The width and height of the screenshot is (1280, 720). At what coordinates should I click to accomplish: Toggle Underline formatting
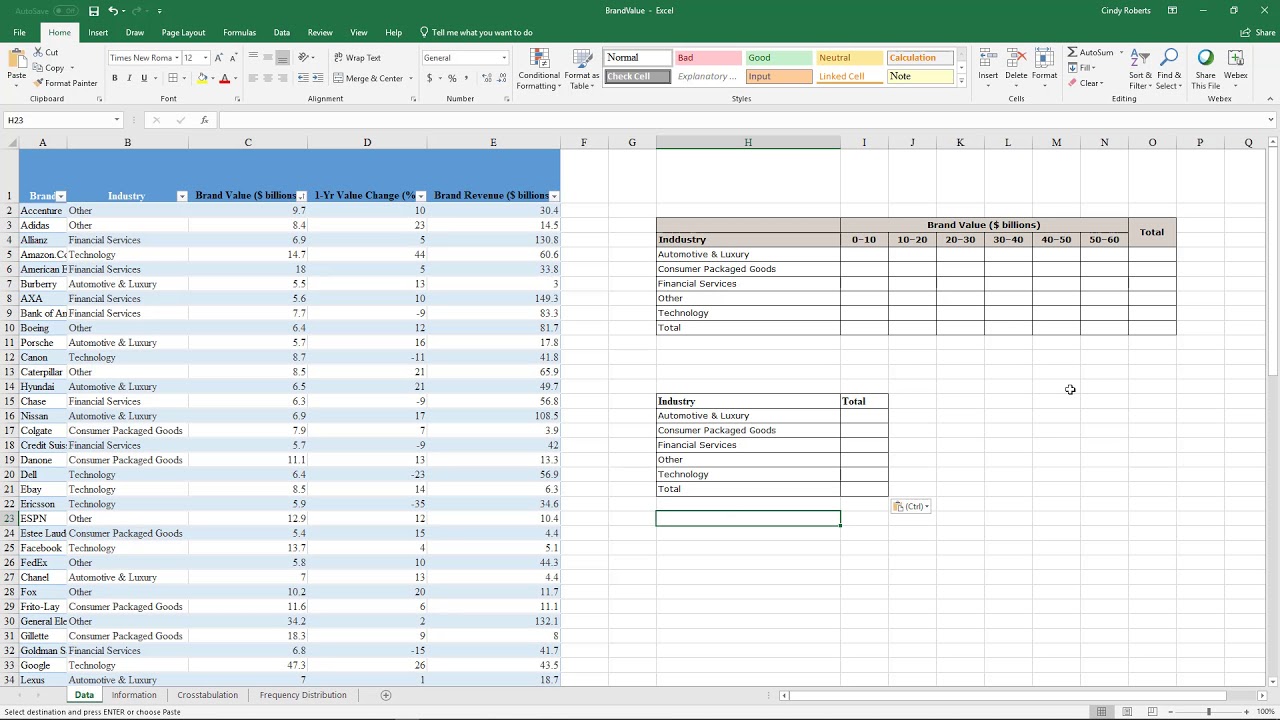point(144,78)
